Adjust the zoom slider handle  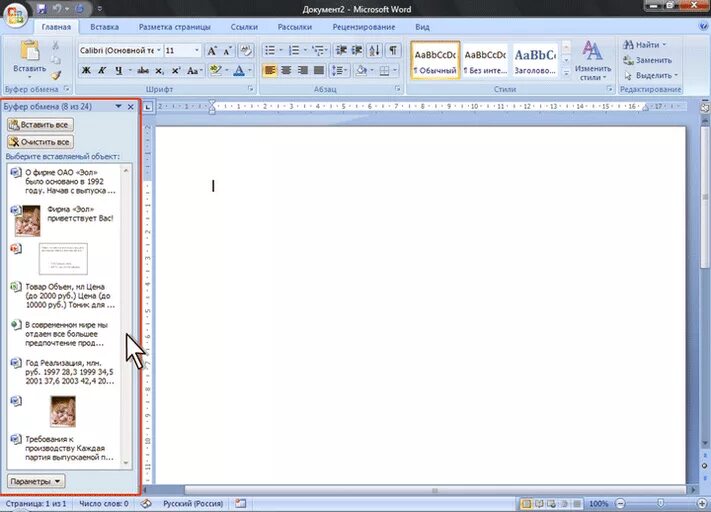660,503
